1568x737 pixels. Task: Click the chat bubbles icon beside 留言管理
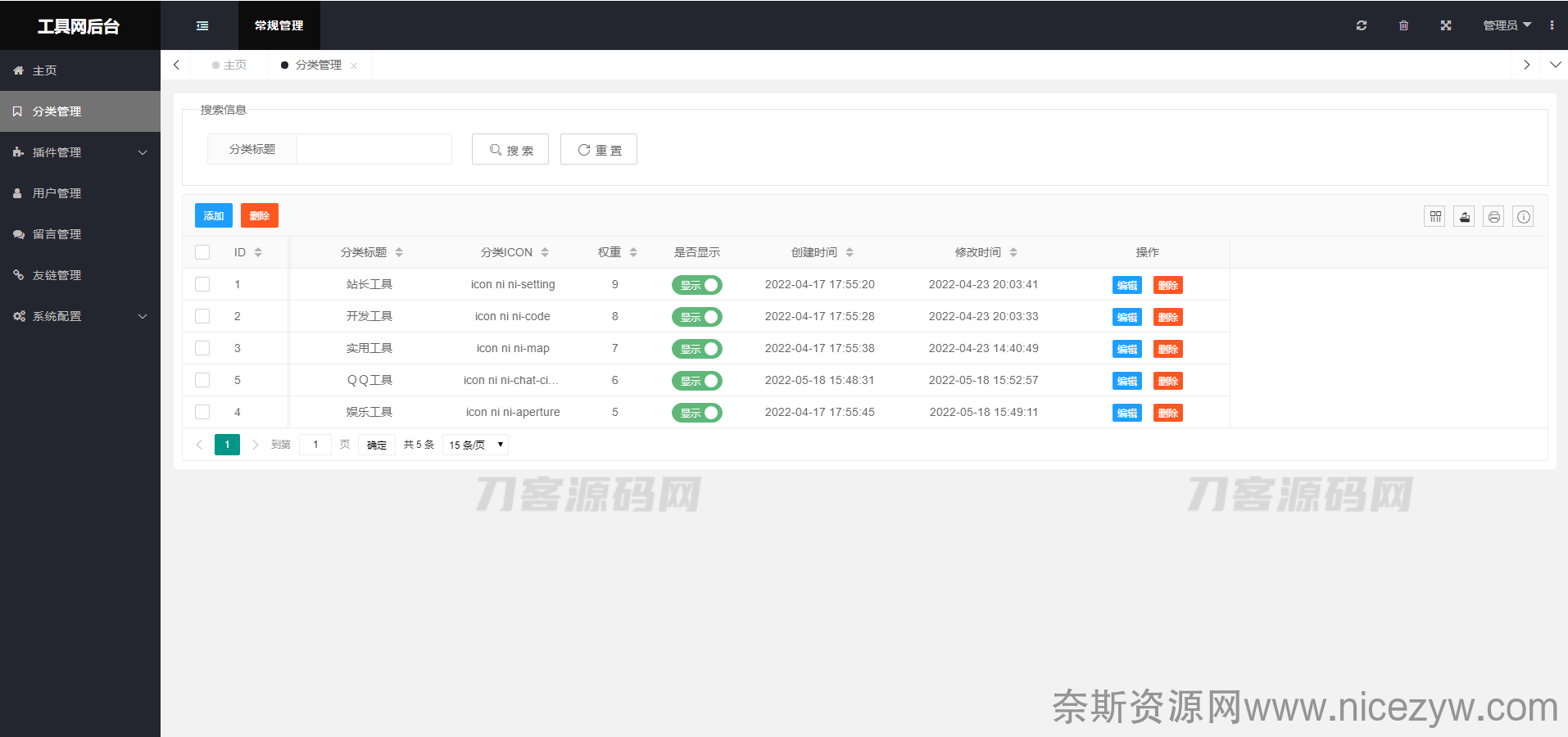pyautogui.click(x=18, y=234)
